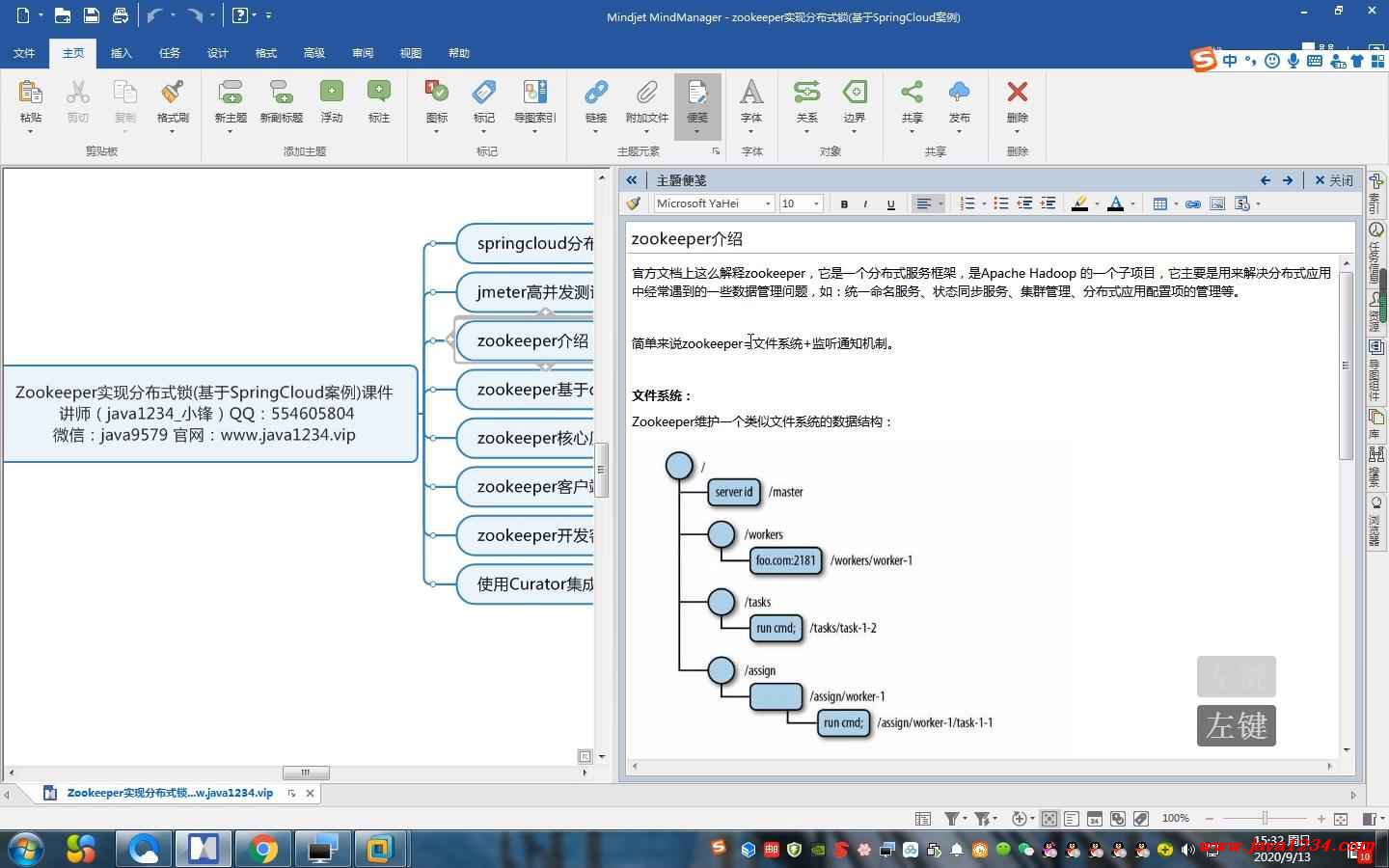Close the notes pane with 关闭 button

[1334, 180]
